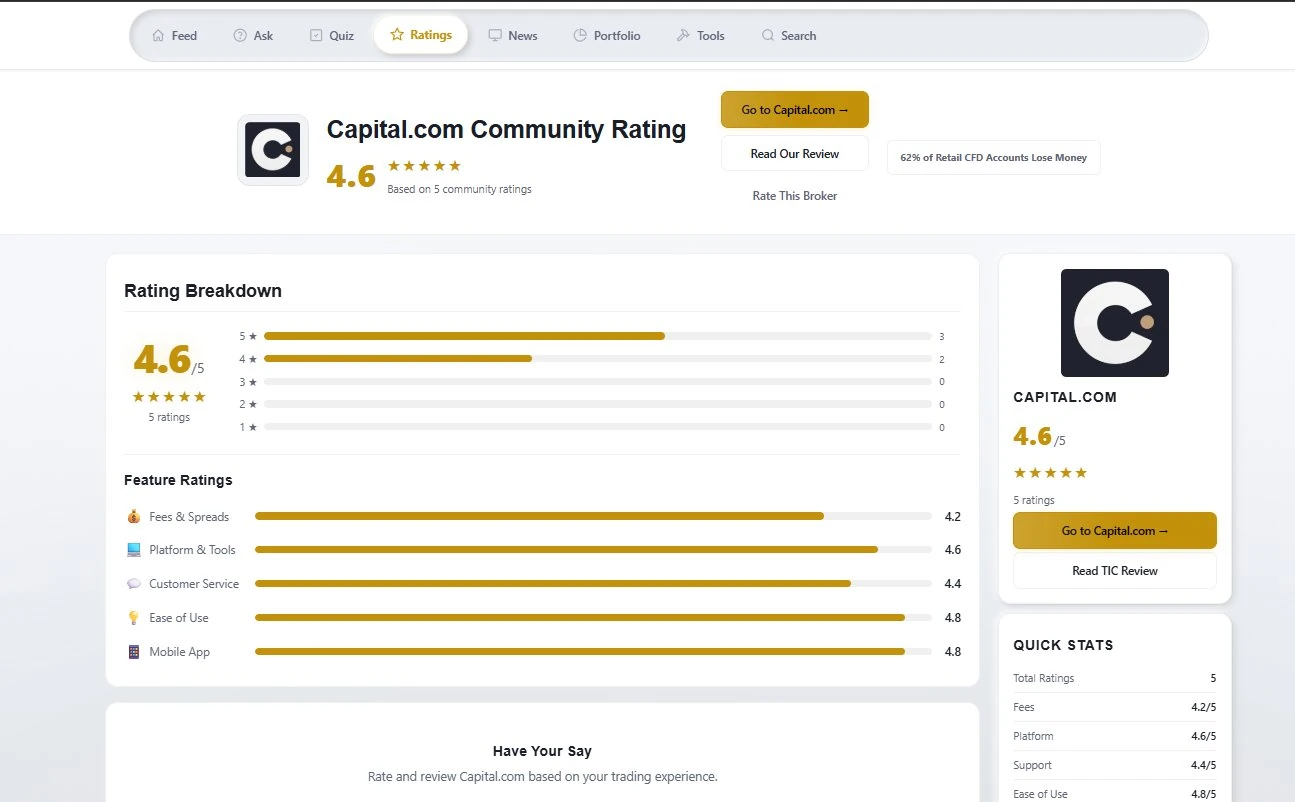Click the Mobile App phone icon
Image resolution: width=1295 pixels, height=802 pixels.
point(134,652)
